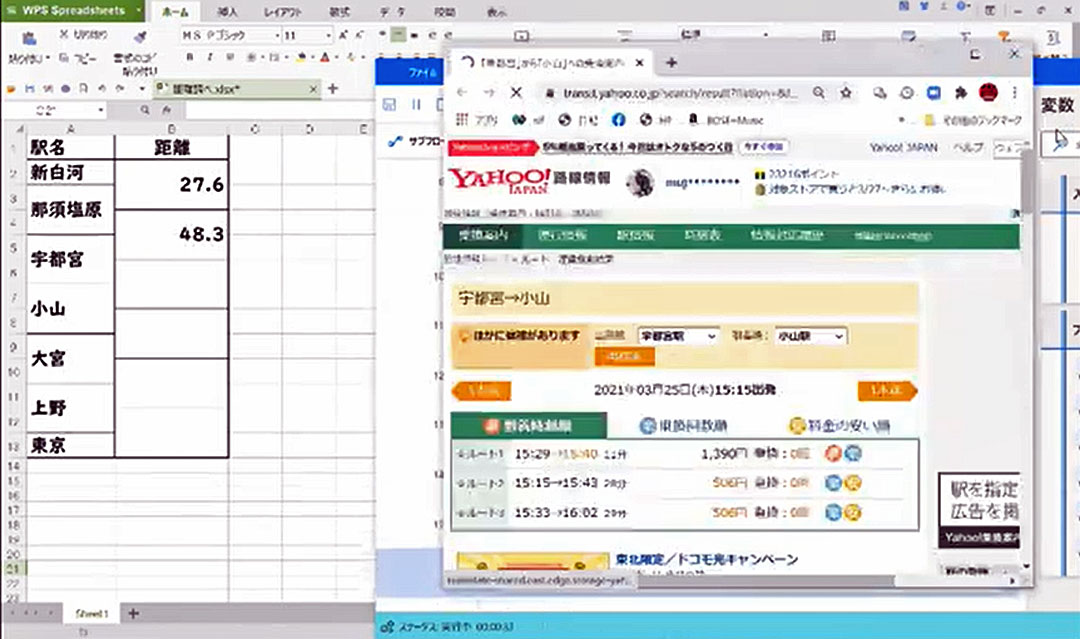The width and height of the screenshot is (1080, 639).
Task: Open the font size dropdown showing 11
Action: tap(327, 35)
